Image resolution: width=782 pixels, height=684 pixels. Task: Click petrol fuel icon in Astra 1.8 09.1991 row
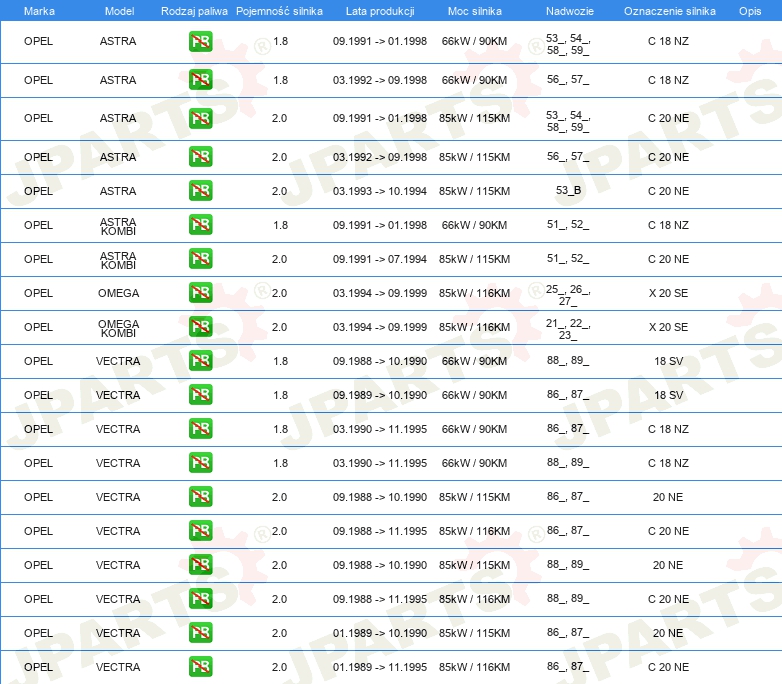click(x=200, y=41)
